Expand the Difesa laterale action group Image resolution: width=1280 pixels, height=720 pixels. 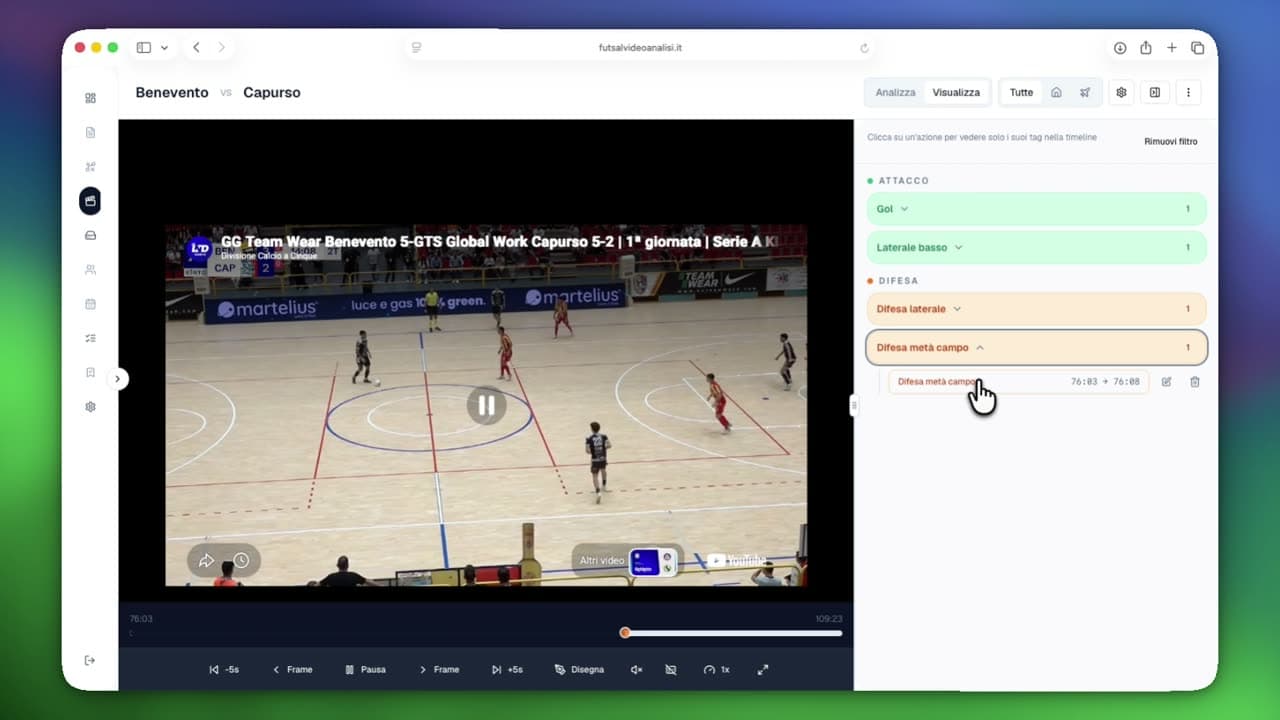1037,309
